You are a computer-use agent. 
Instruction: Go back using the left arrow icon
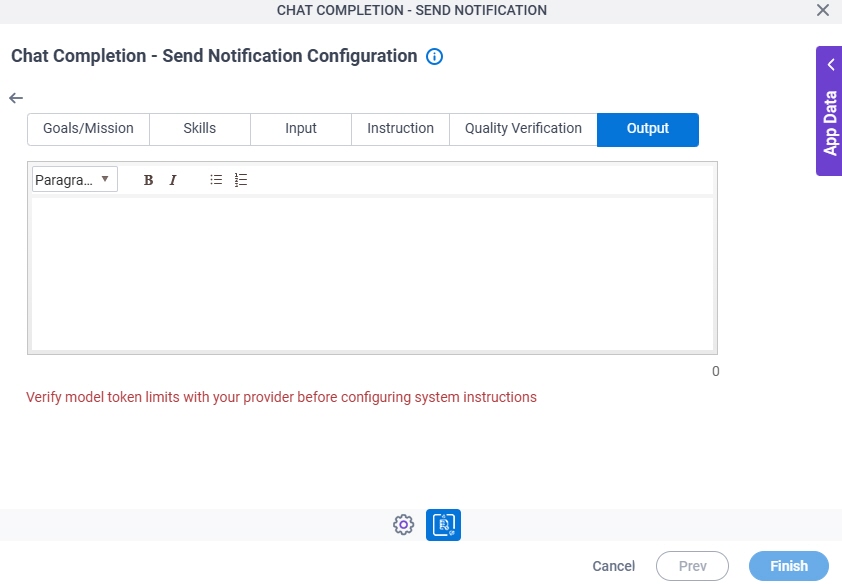(16, 98)
